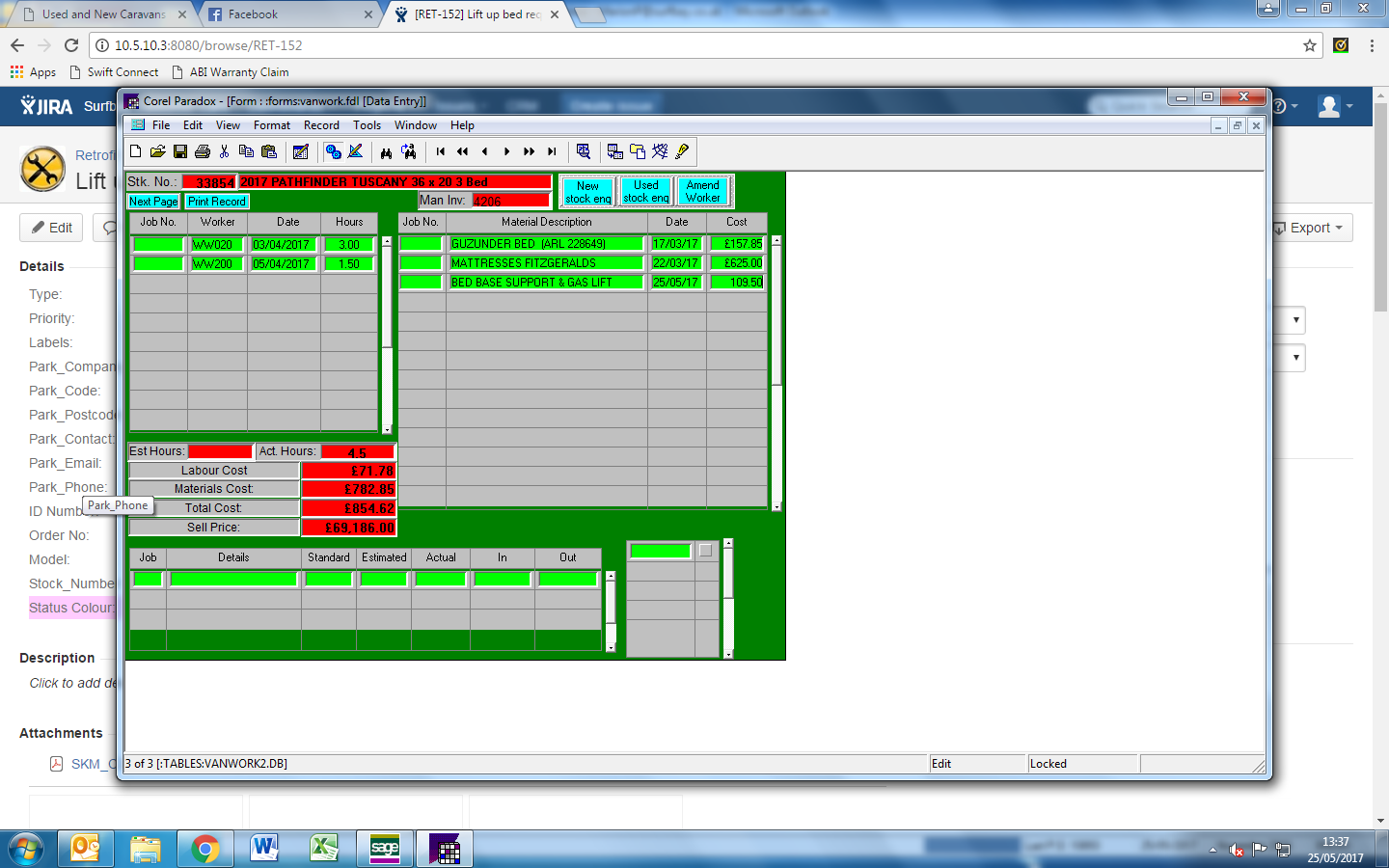1389x868 pixels.
Task: Click the Locate Next binoculars icon
Action: coord(409,151)
